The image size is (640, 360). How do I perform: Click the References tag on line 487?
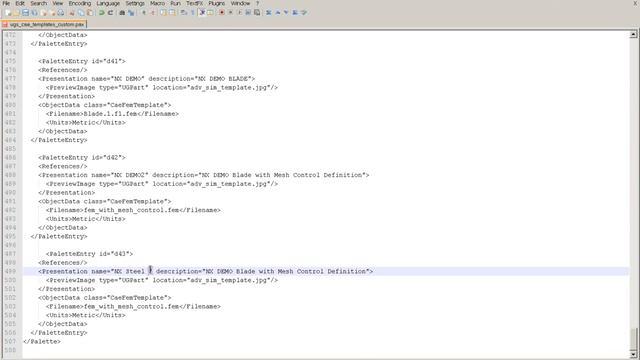63,167
